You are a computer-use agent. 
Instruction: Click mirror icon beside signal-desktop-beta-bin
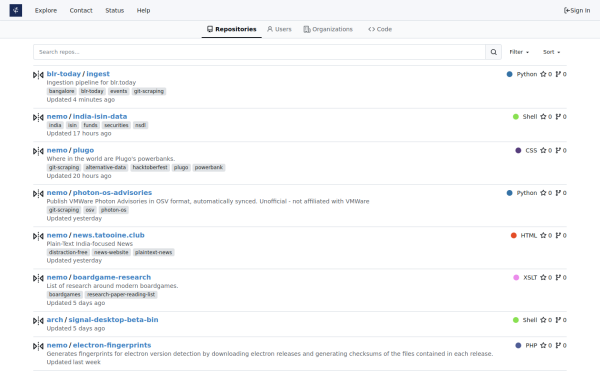tap(38, 321)
